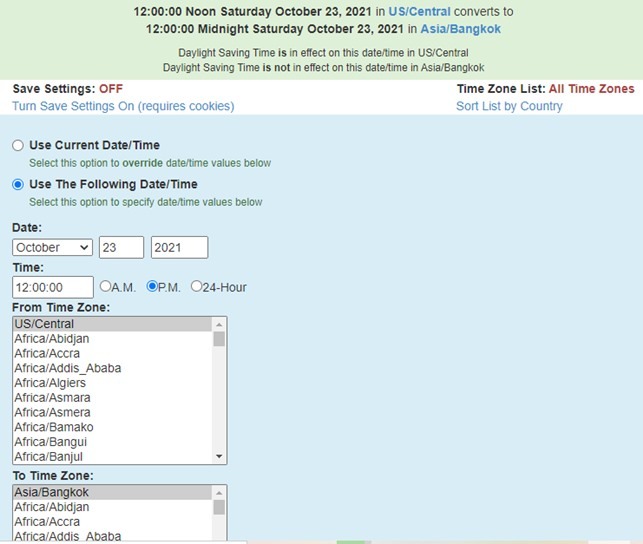This screenshot has width=643, height=544.
Task: Click the time field showing 12:00:00
Action: point(53,287)
